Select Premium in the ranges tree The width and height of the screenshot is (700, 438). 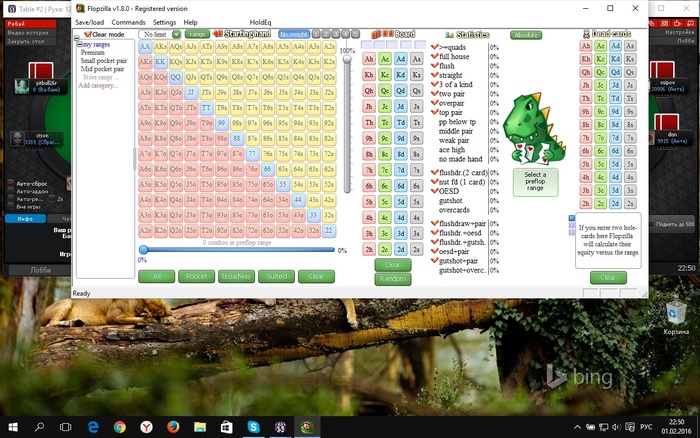(x=92, y=52)
